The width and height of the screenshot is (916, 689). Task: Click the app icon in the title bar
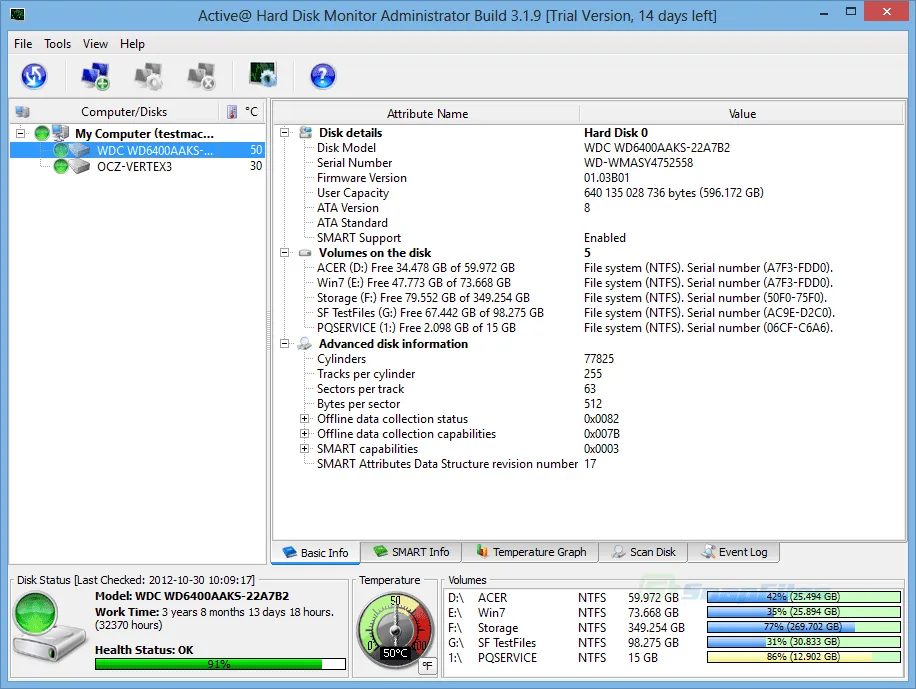coord(18,14)
